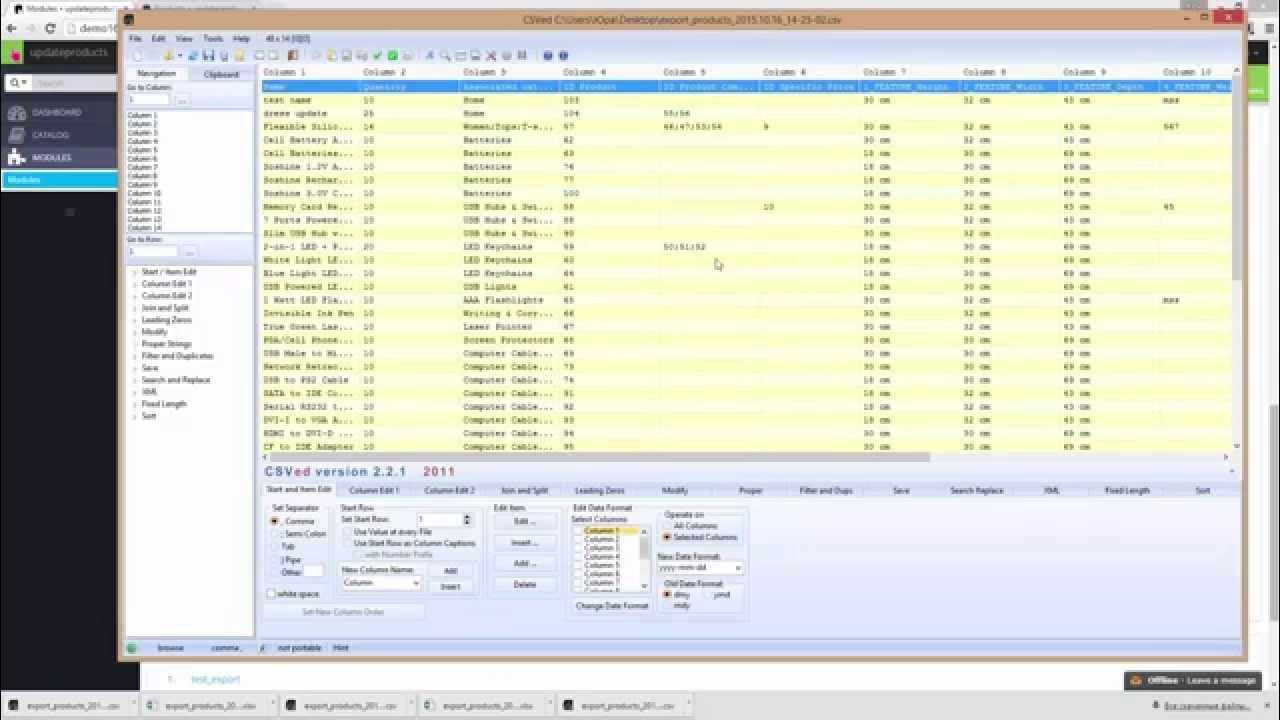This screenshot has width=1280, height=720.
Task: Expand Filter and Duplicates tree node
Action: pos(135,356)
